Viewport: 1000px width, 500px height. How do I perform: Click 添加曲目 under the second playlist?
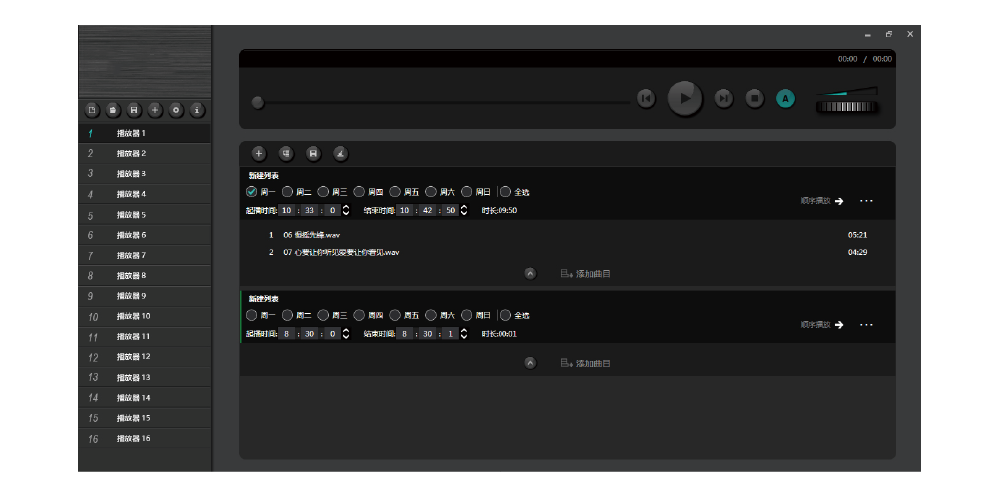pos(586,363)
